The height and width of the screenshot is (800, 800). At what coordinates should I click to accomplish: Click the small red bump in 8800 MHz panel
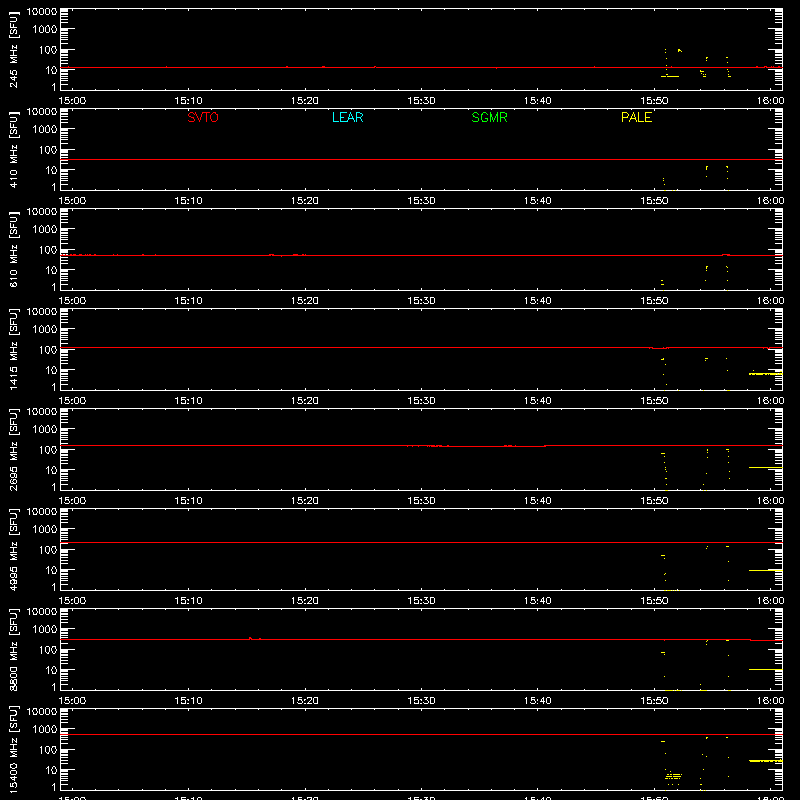(250, 638)
